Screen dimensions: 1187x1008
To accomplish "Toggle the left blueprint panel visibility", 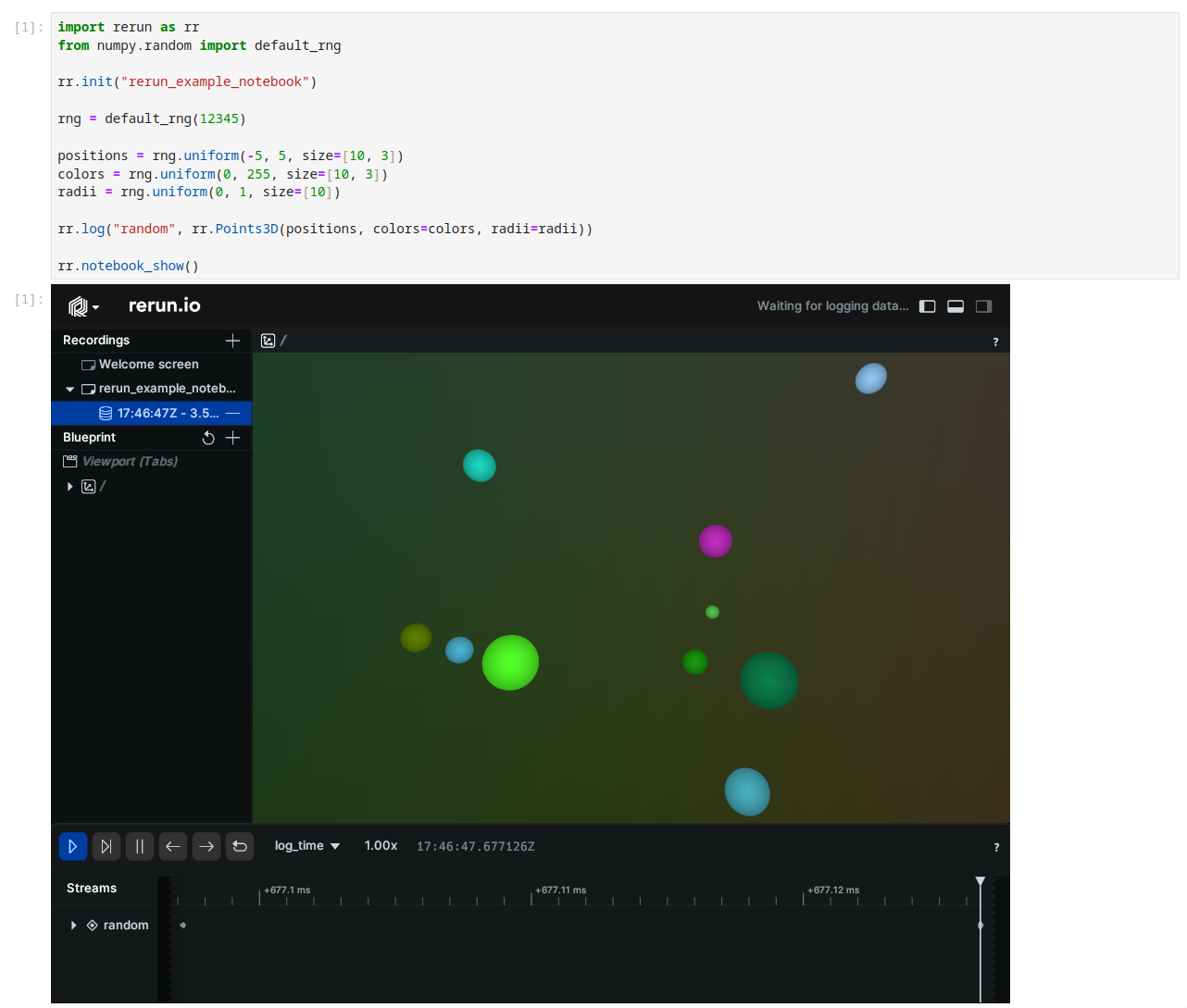I will click(927, 306).
